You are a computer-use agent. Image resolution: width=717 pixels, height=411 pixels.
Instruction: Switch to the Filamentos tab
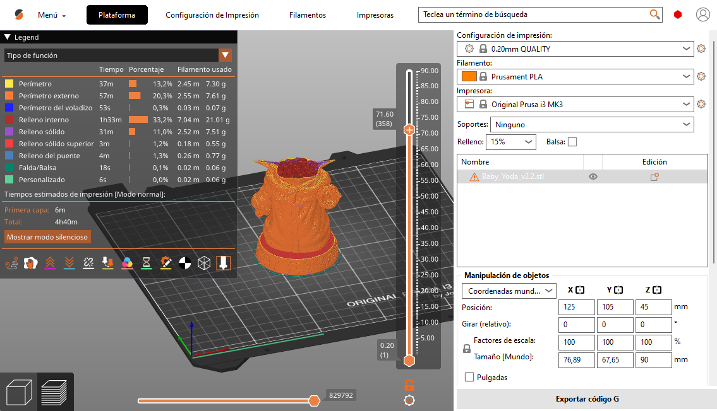[307, 16]
